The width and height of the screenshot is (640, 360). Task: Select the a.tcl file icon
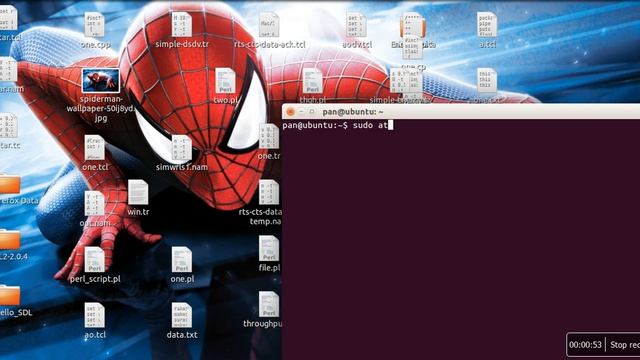click(487, 25)
